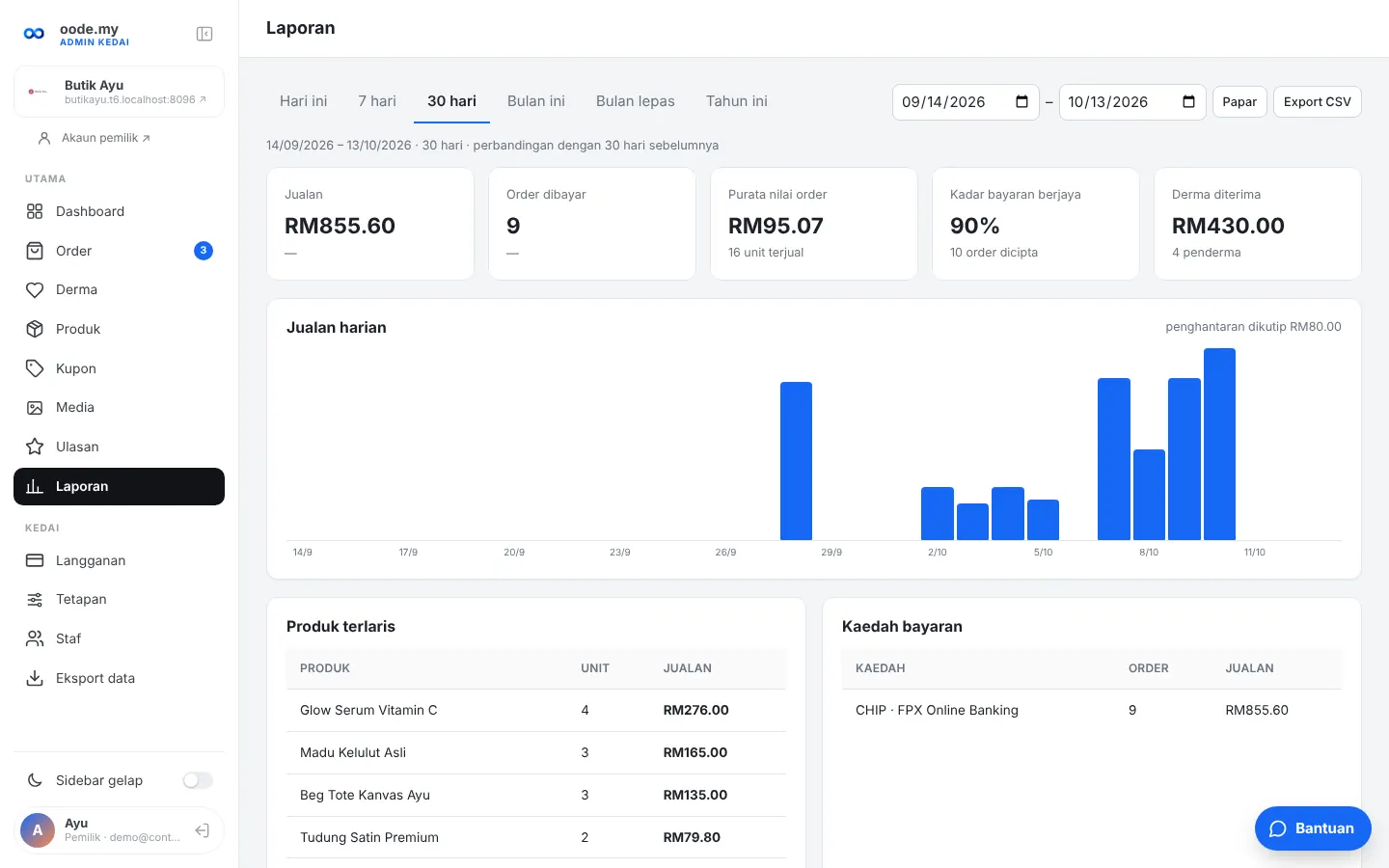Image resolution: width=1389 pixels, height=868 pixels.
Task: Click the Beg Tote Kanvas Ayu row
Action: coord(536,795)
